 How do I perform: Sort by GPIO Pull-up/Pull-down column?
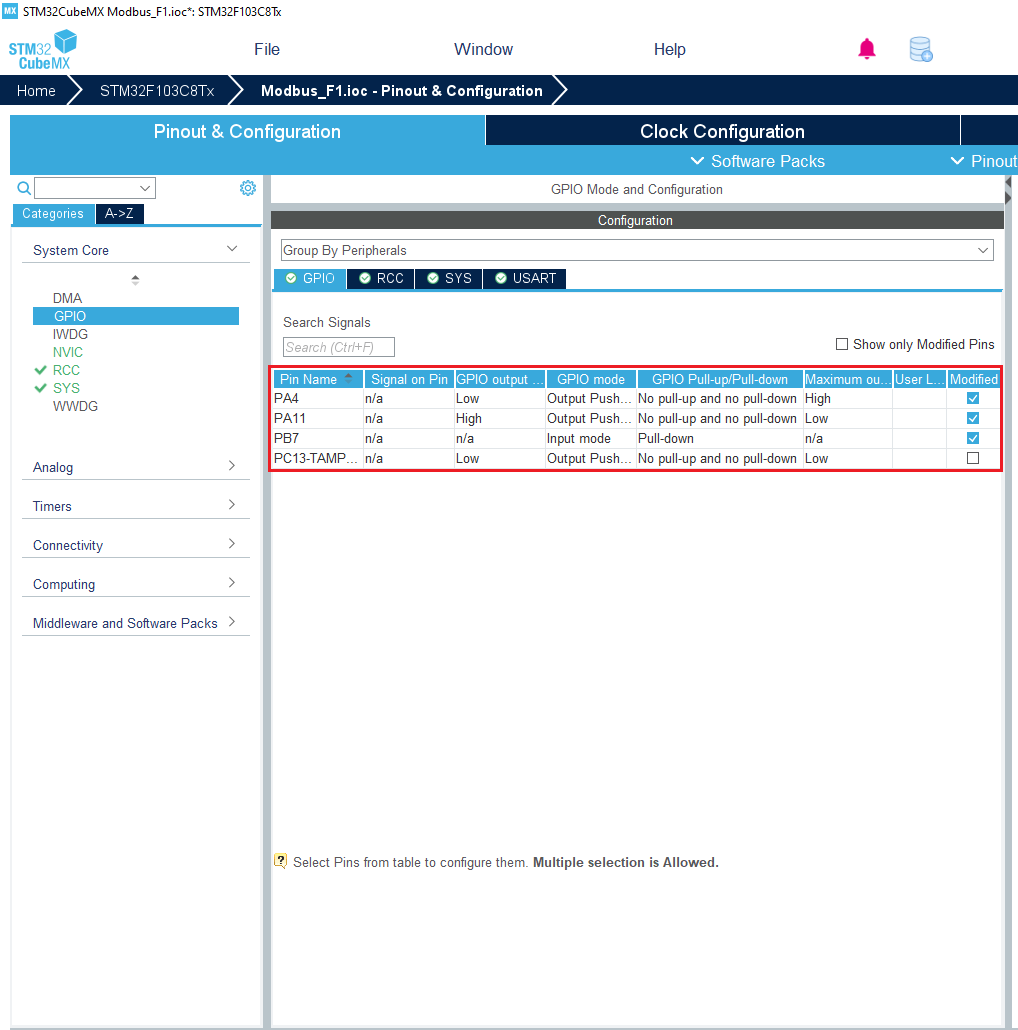coord(720,379)
